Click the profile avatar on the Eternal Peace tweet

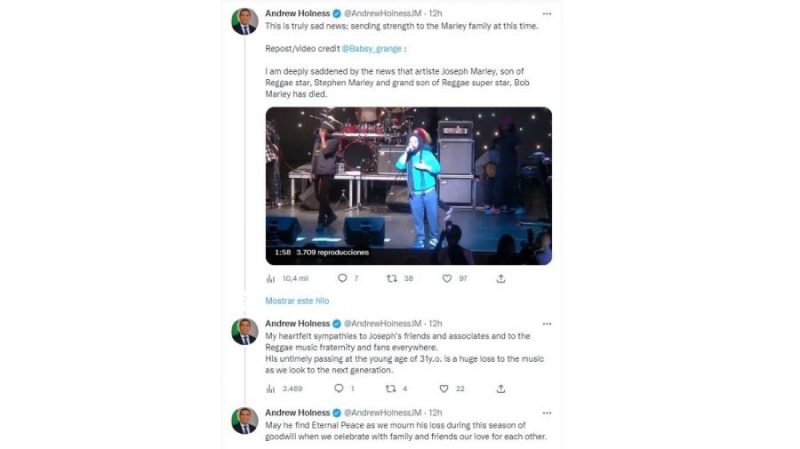tap(244, 419)
